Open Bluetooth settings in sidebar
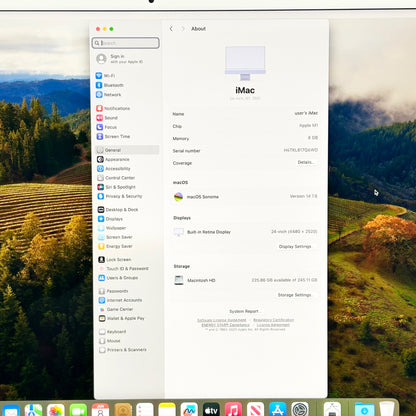This screenshot has height=416, width=416. tap(110, 85)
